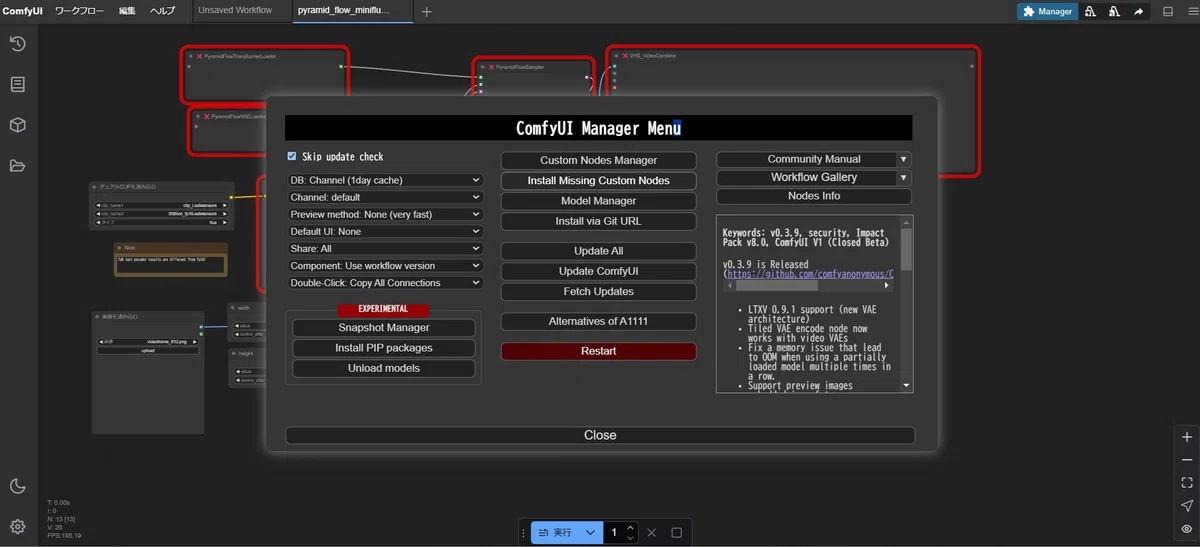Image resolution: width=1200 pixels, height=547 pixels.
Task: Toggle dark mode moon icon
Action: (17, 486)
